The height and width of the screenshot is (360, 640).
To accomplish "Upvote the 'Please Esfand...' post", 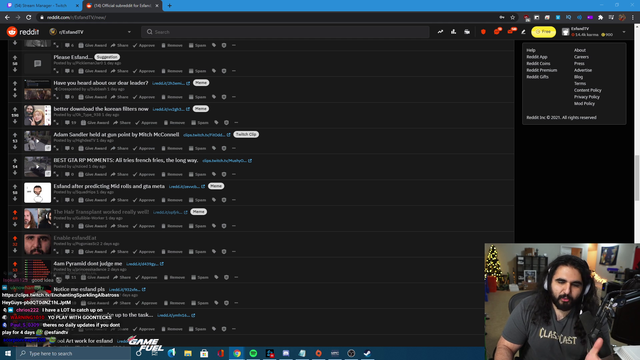I will point(15,58).
